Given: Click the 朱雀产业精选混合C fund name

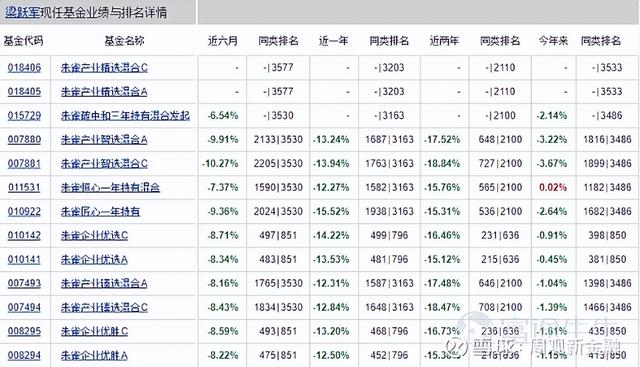Looking at the screenshot, I should click(x=104, y=68).
